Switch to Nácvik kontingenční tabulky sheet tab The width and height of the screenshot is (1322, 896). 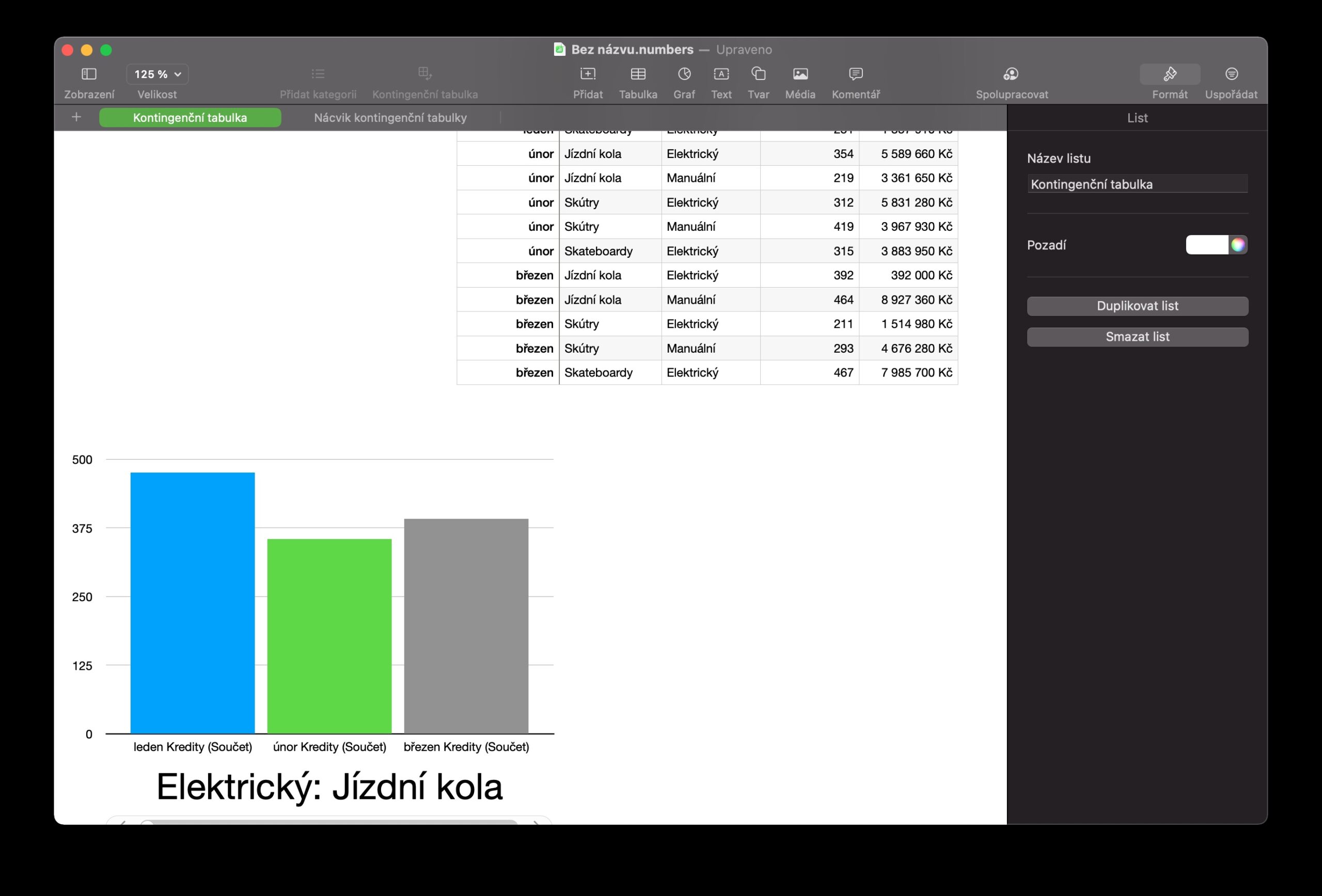pos(390,118)
